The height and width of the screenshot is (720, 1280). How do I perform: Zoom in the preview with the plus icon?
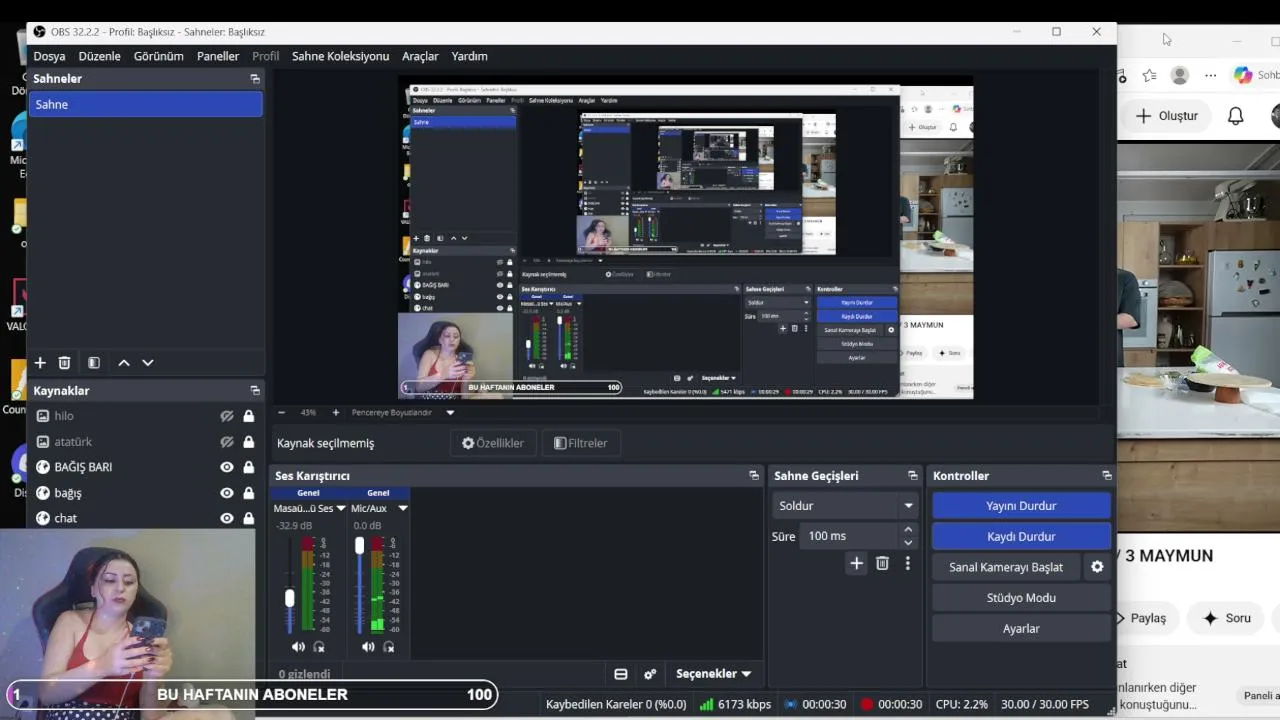[335, 412]
